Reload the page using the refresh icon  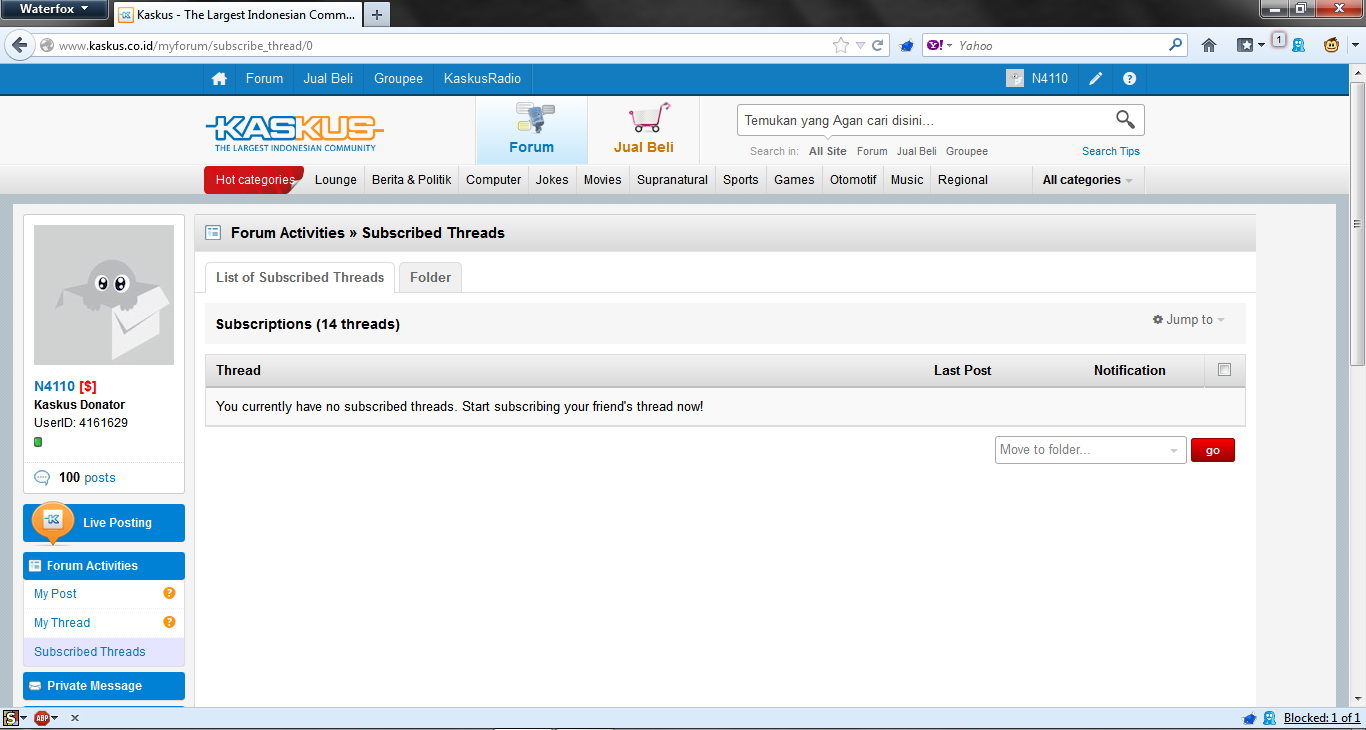point(878,45)
